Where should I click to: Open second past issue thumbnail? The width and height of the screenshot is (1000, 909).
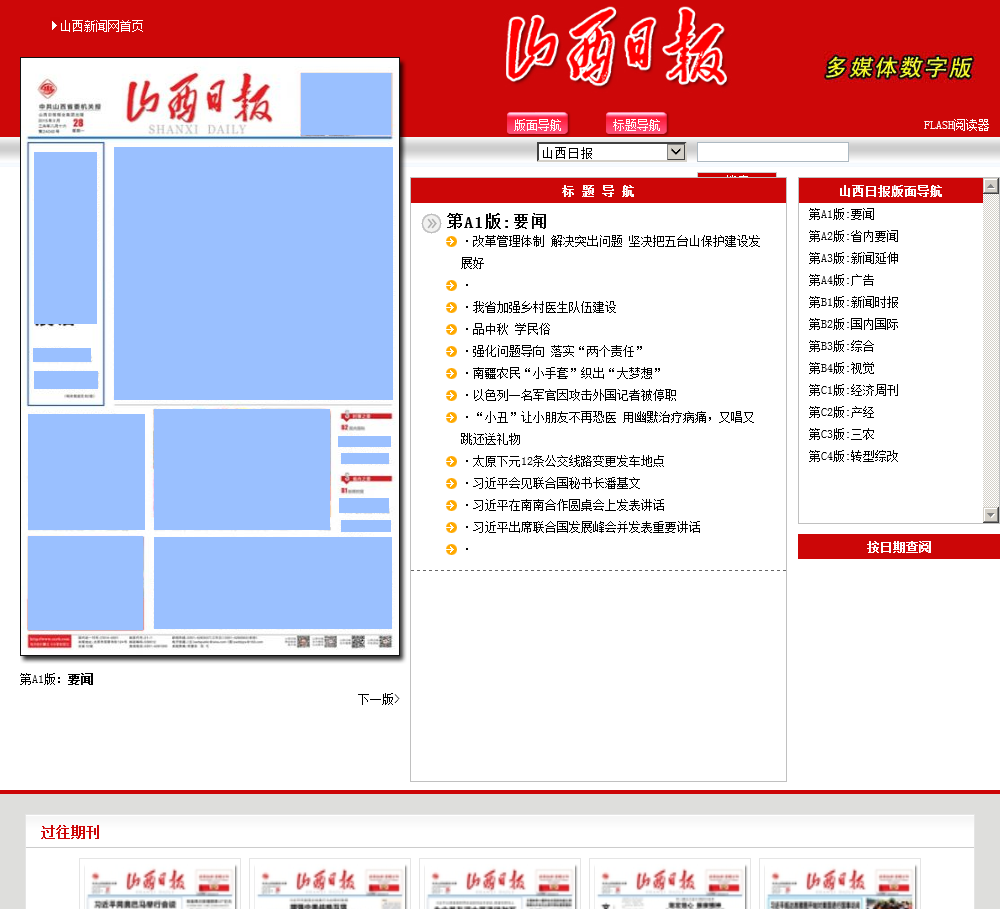[330, 886]
